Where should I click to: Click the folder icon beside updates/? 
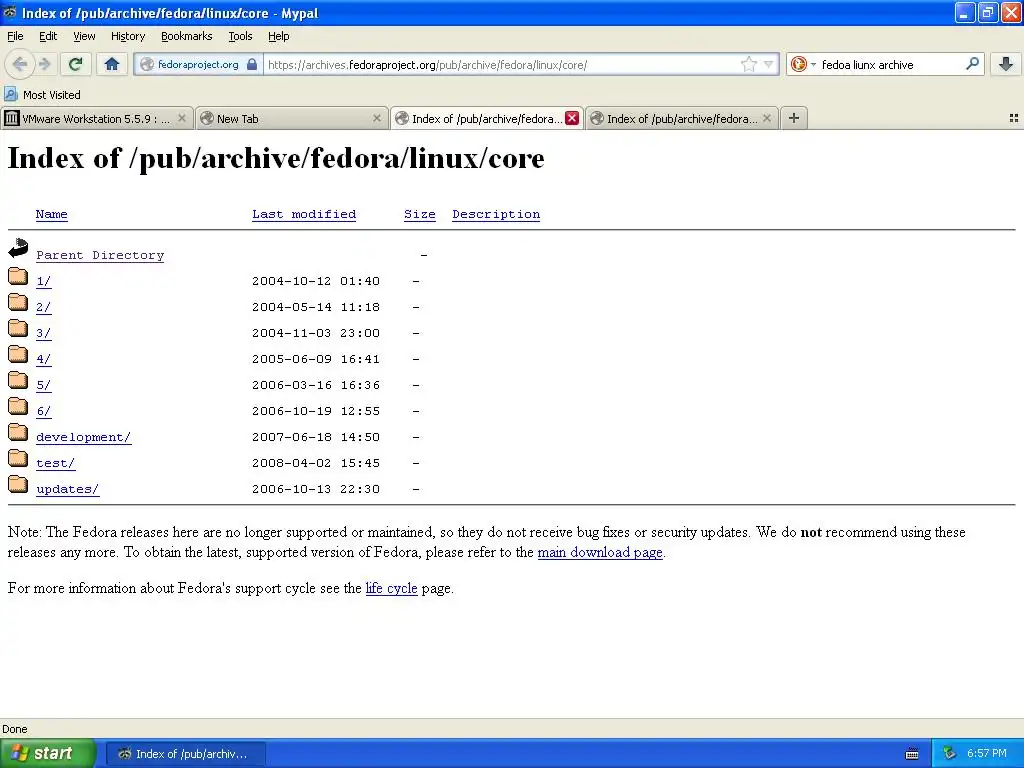point(18,485)
